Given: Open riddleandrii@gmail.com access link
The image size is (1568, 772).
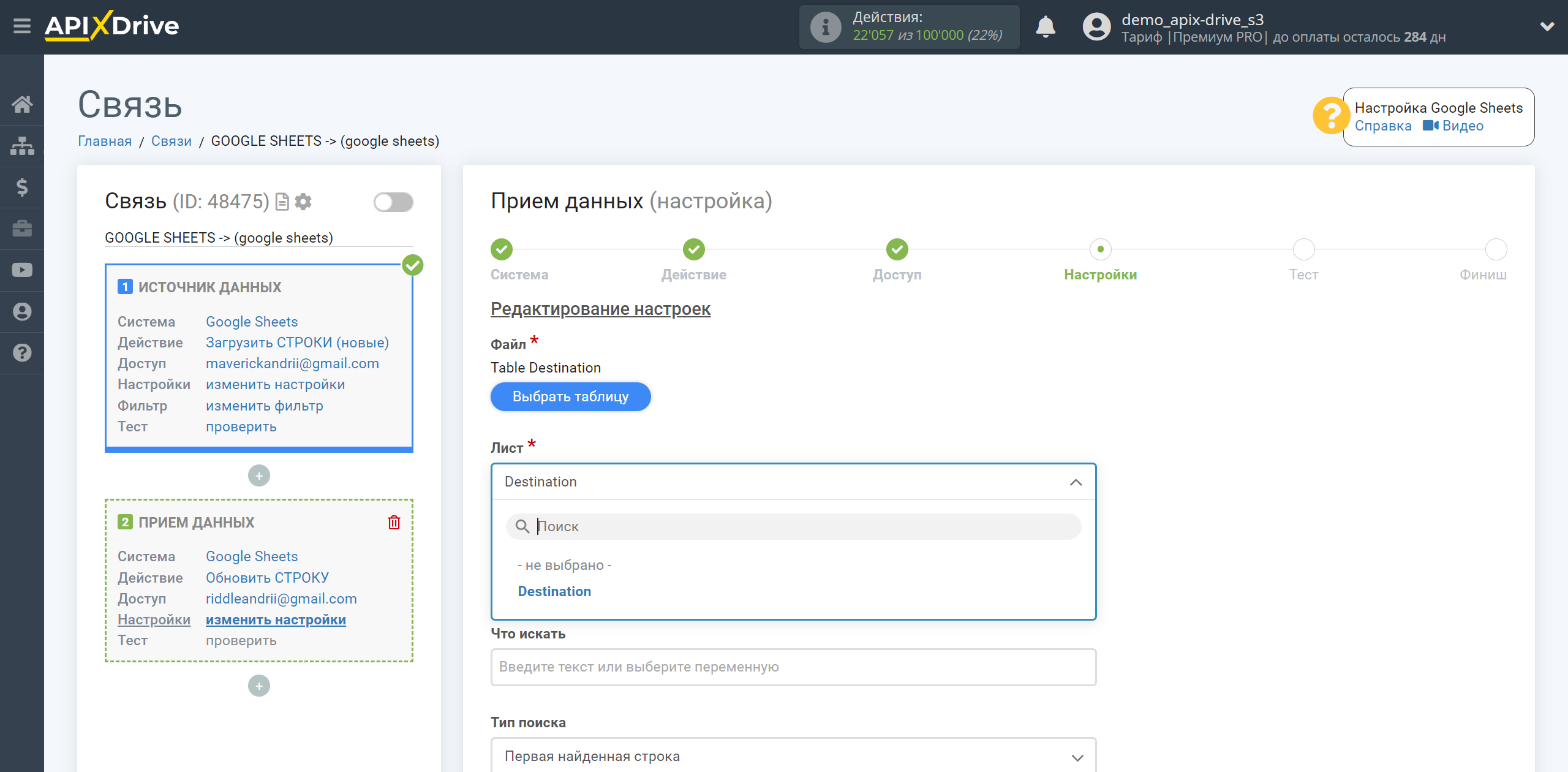Looking at the screenshot, I should (281, 599).
